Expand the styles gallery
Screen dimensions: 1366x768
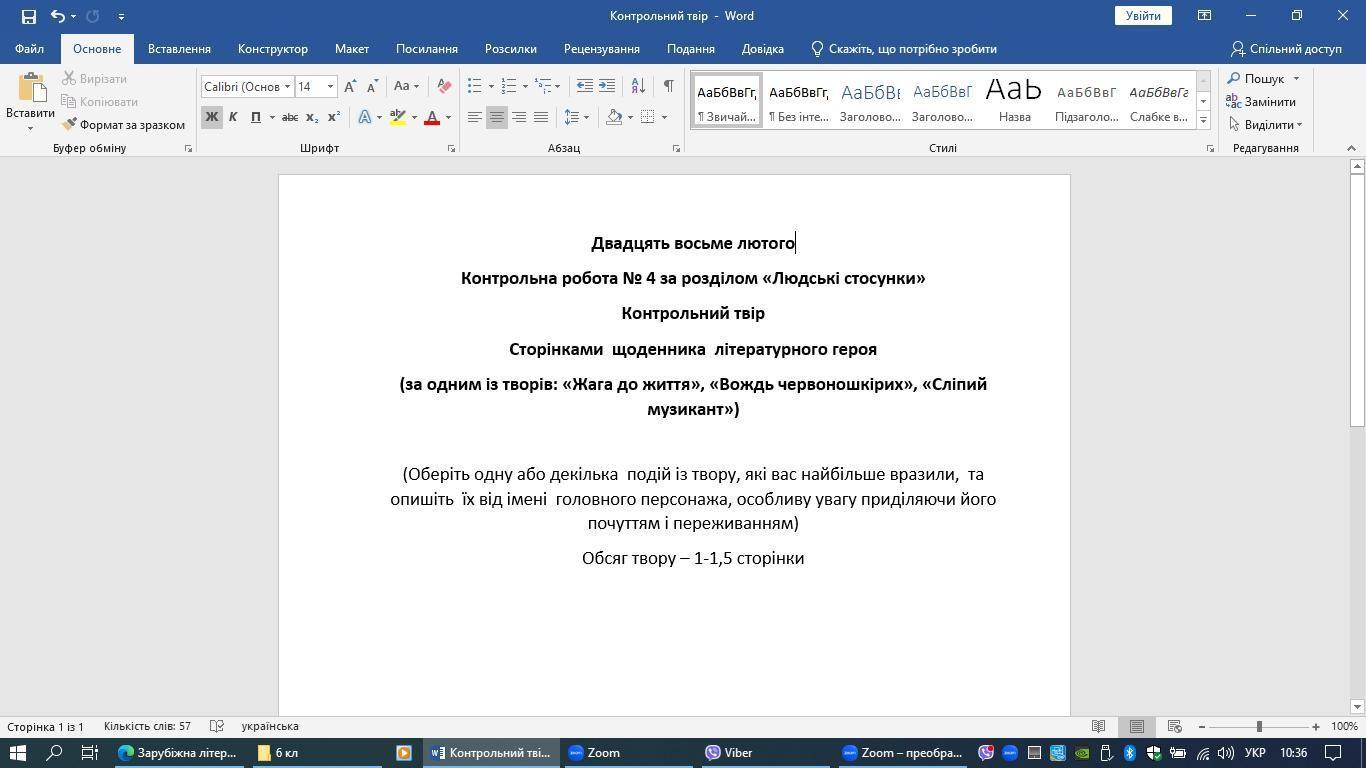[x=1203, y=120]
